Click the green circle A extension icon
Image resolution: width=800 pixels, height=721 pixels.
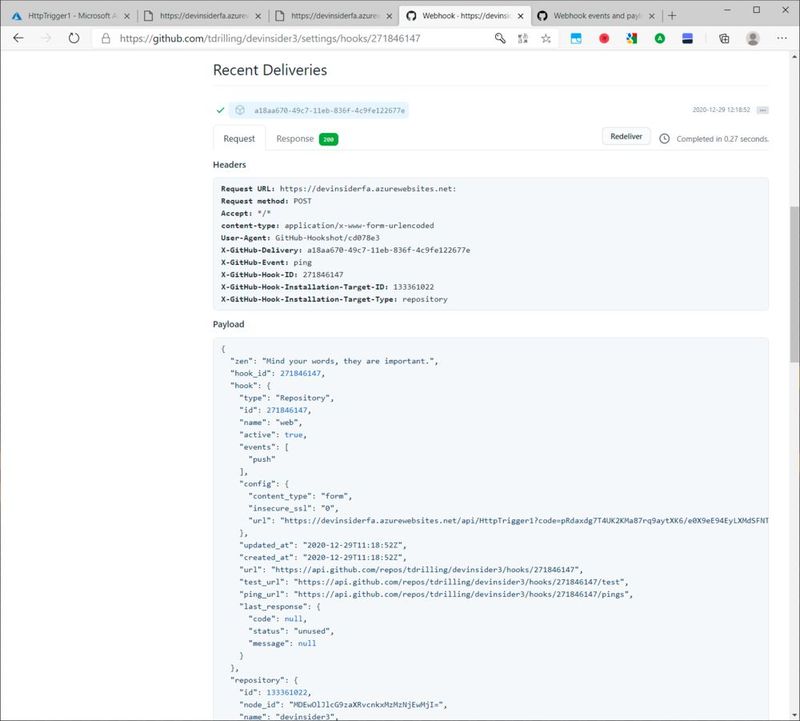[660, 38]
